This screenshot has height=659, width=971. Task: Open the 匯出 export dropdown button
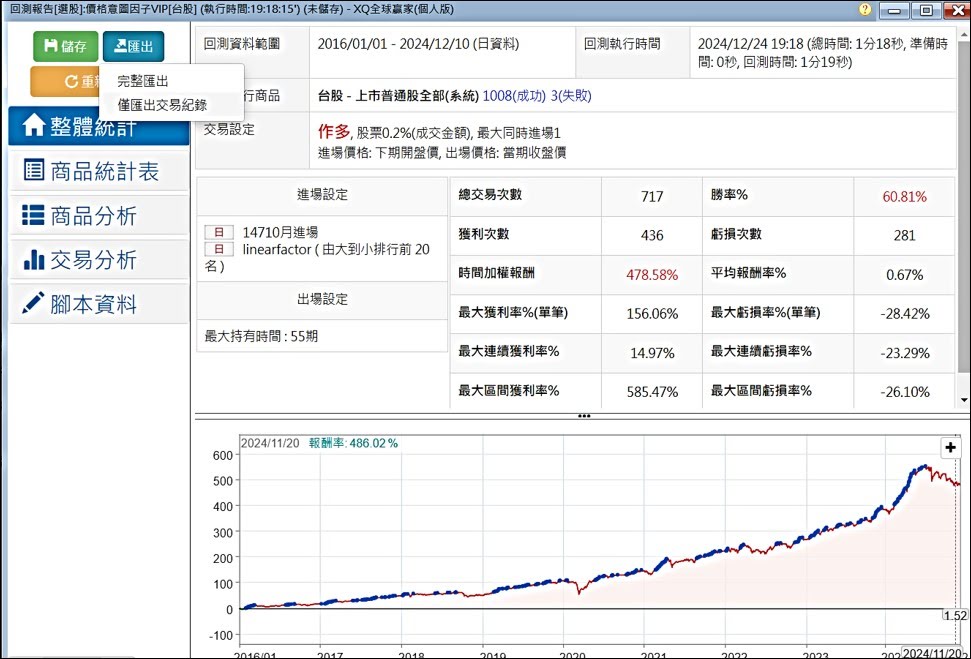coord(132,46)
